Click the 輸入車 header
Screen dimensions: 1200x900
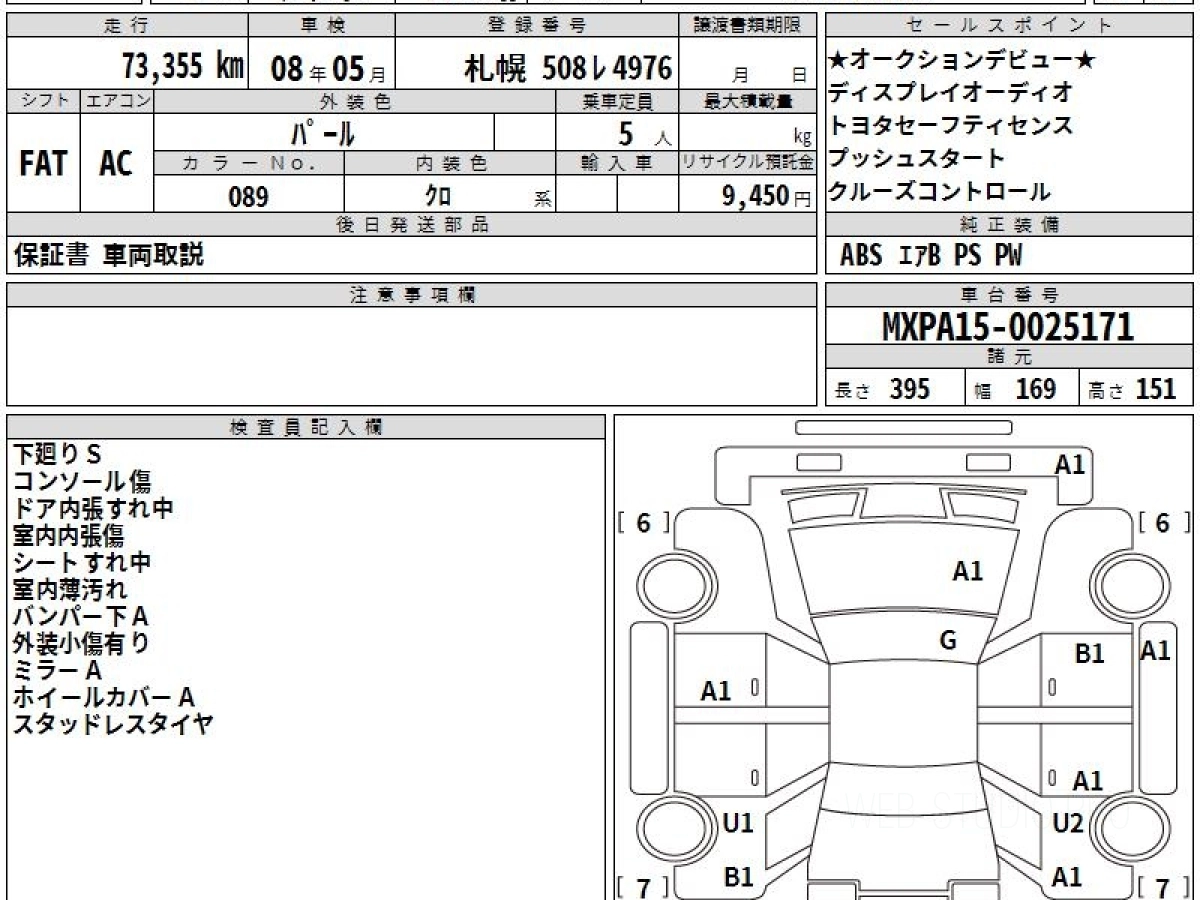(617, 163)
